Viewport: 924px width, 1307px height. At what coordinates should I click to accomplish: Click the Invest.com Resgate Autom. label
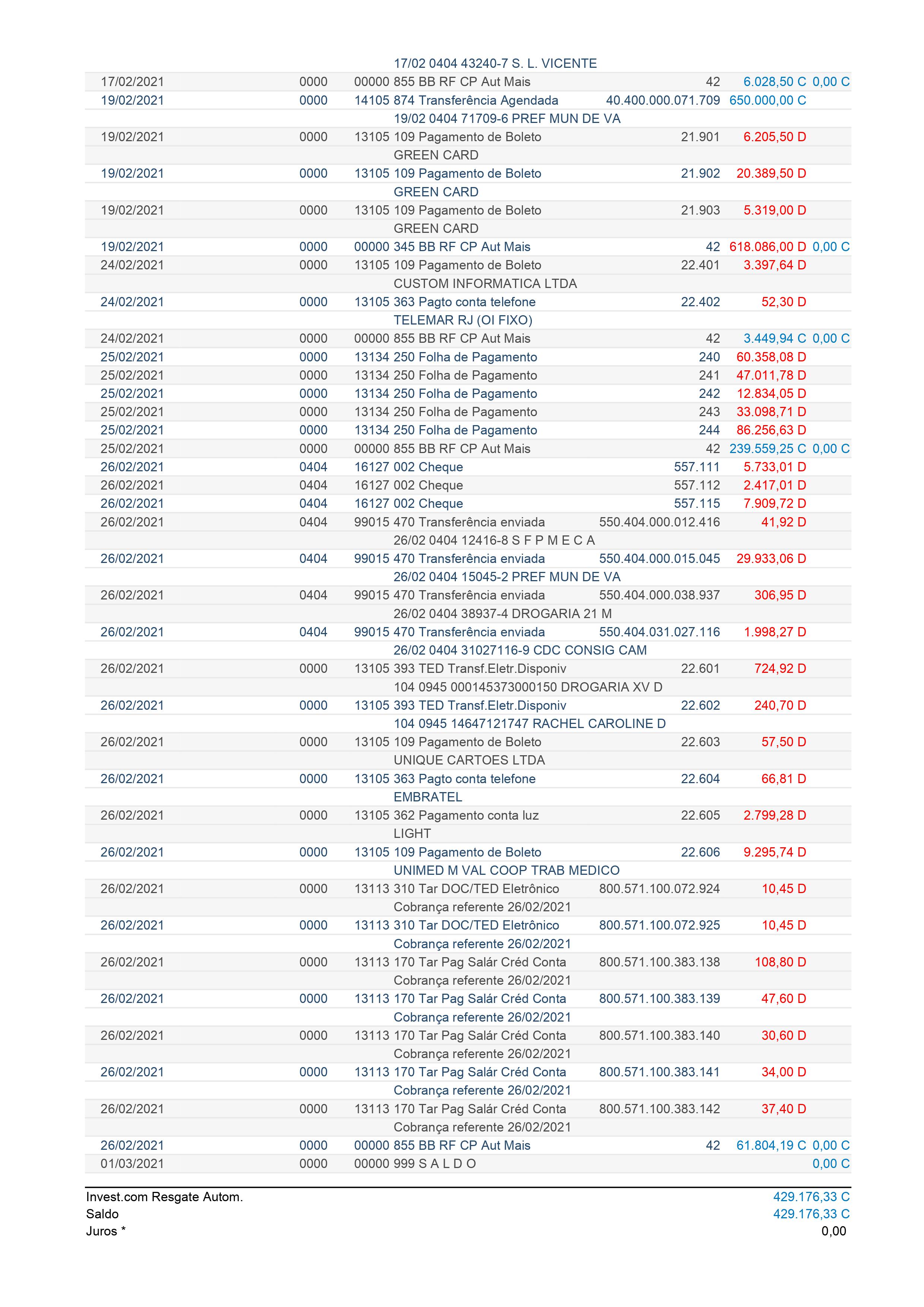pyautogui.click(x=165, y=1197)
